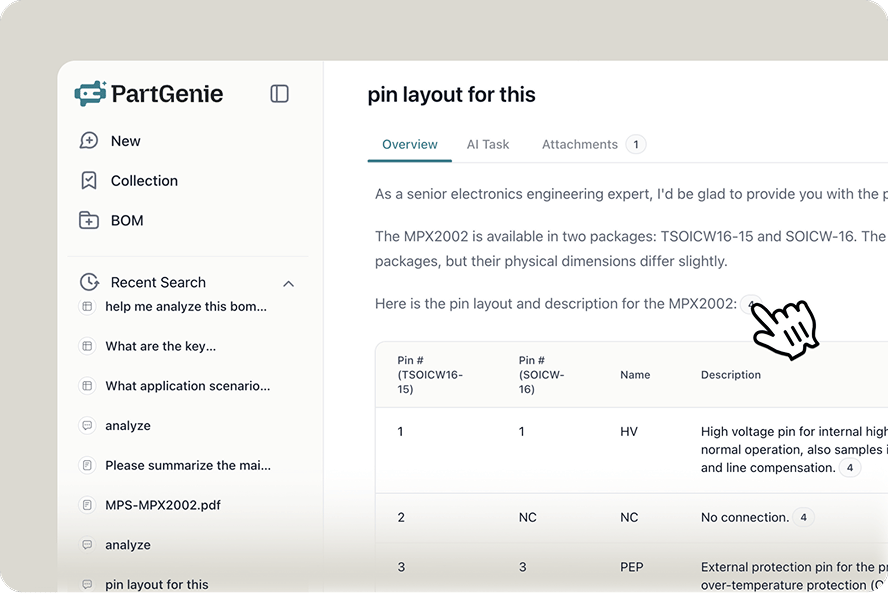Image resolution: width=888 pixels, height=593 pixels.
Task: Click the PartGenie brand name text
Action: [167, 94]
